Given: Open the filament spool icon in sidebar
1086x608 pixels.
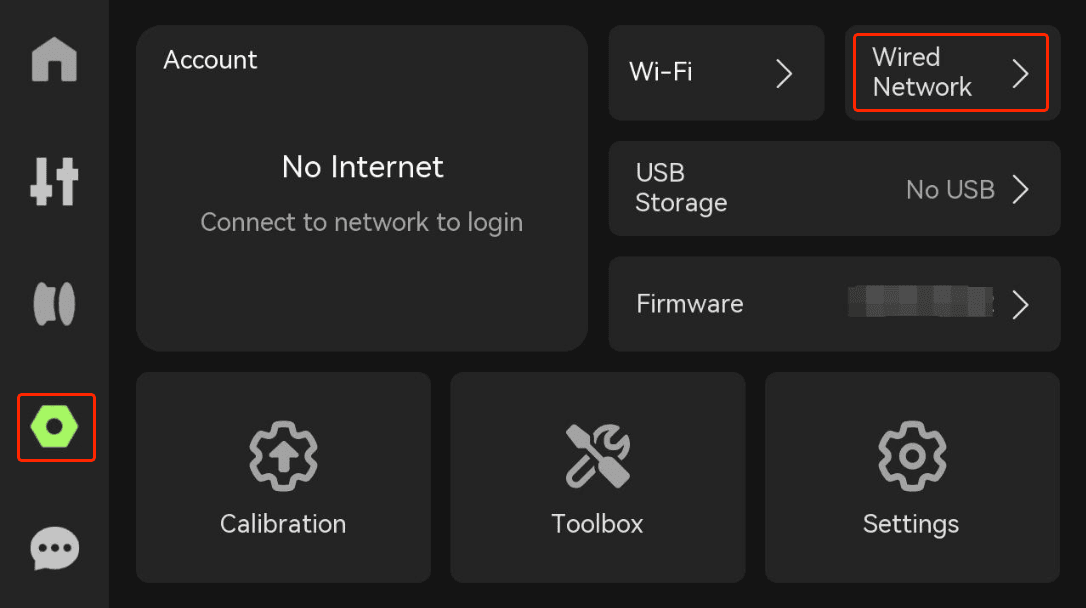Looking at the screenshot, I should click(54, 303).
